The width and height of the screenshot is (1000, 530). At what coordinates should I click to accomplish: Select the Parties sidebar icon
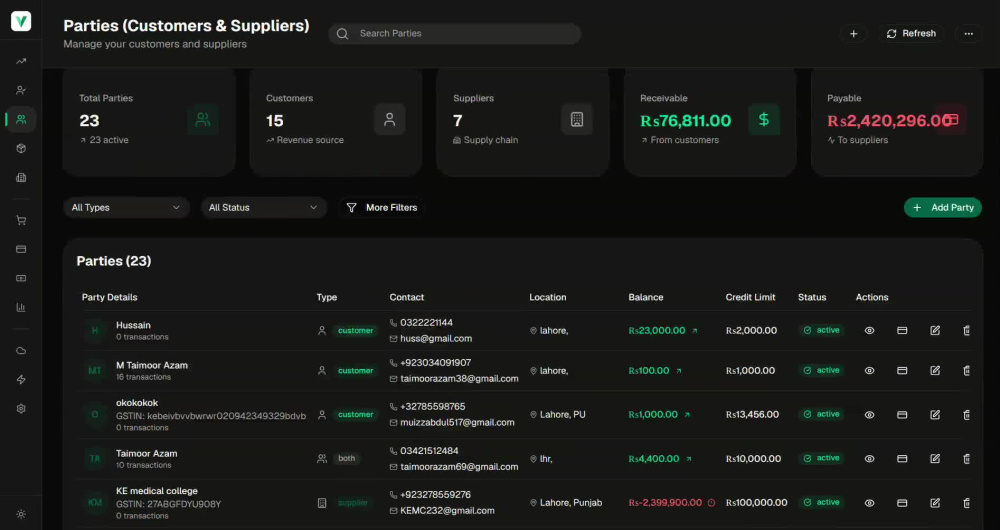(x=21, y=119)
